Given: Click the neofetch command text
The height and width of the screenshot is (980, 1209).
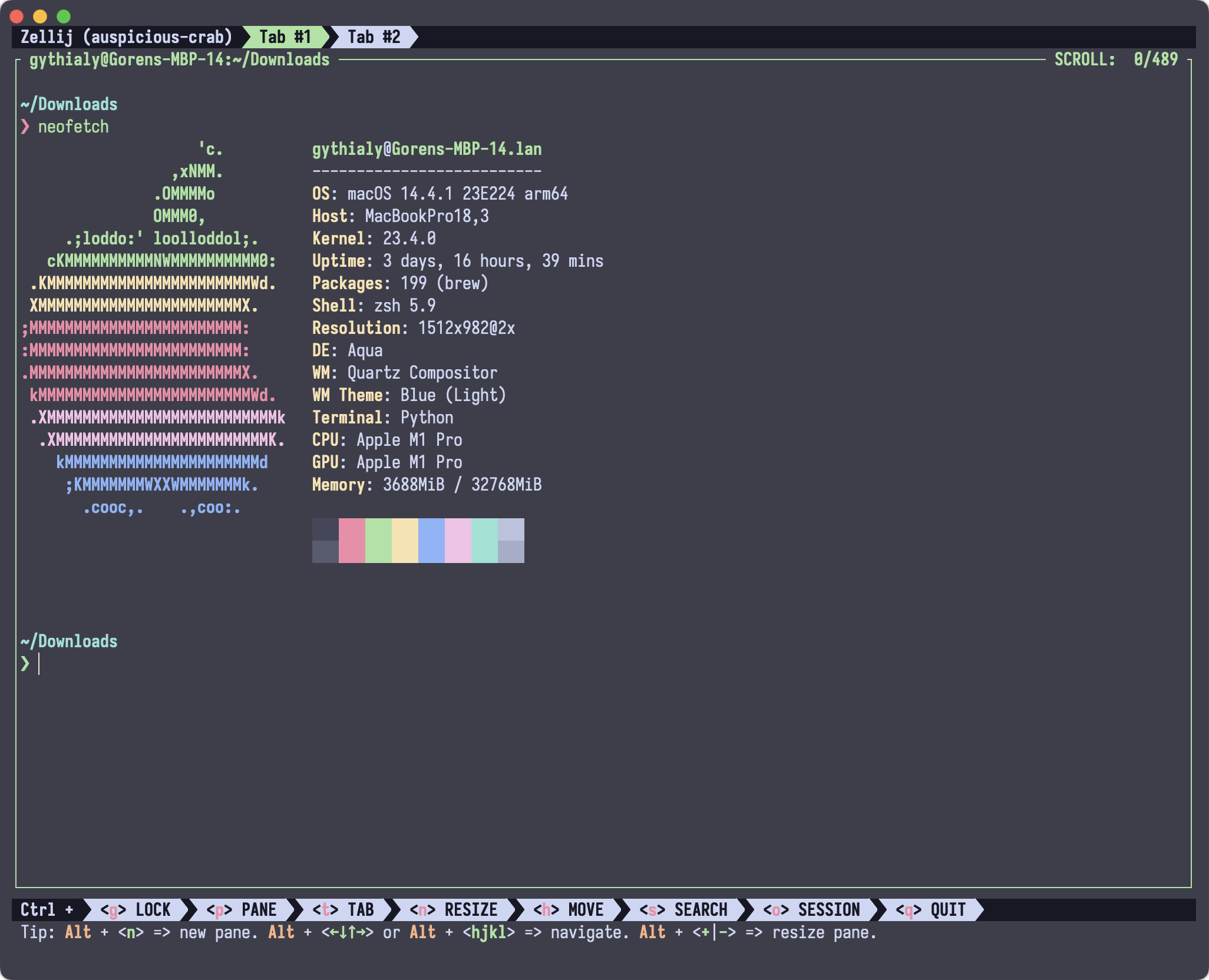Looking at the screenshot, I should coord(74,127).
